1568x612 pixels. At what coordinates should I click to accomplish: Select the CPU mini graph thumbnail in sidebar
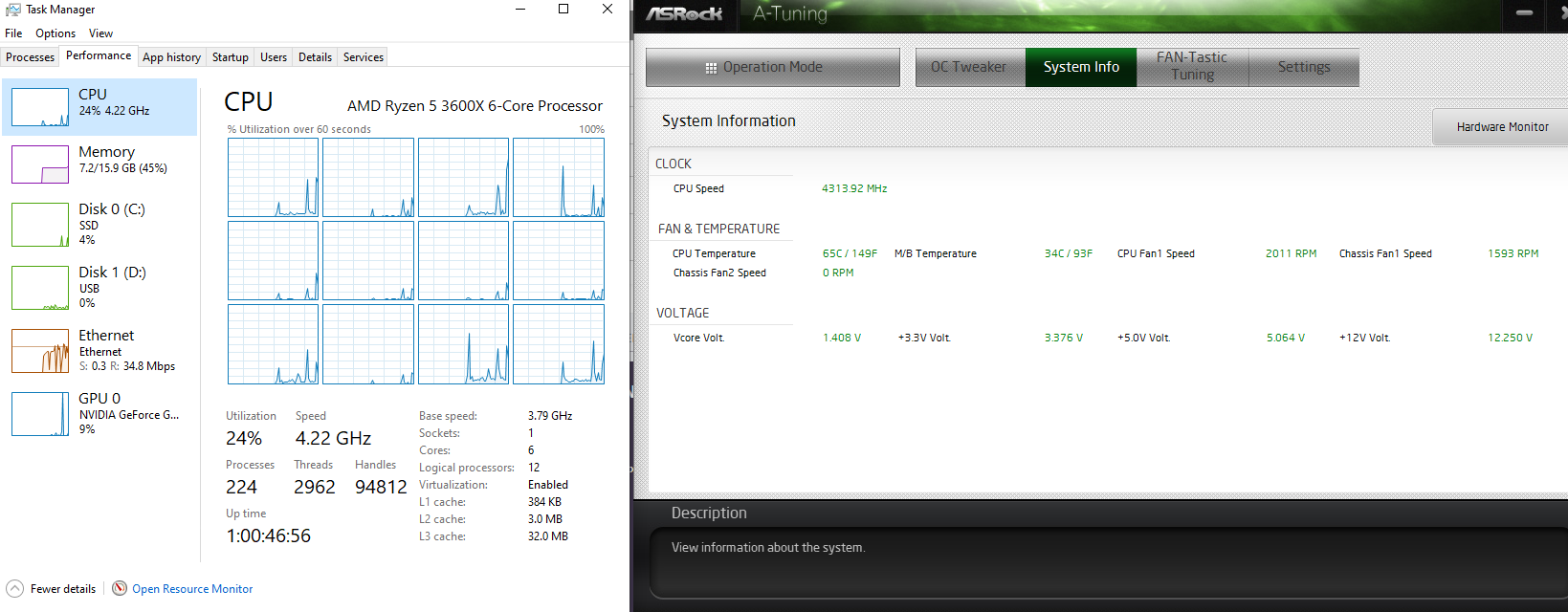40,107
